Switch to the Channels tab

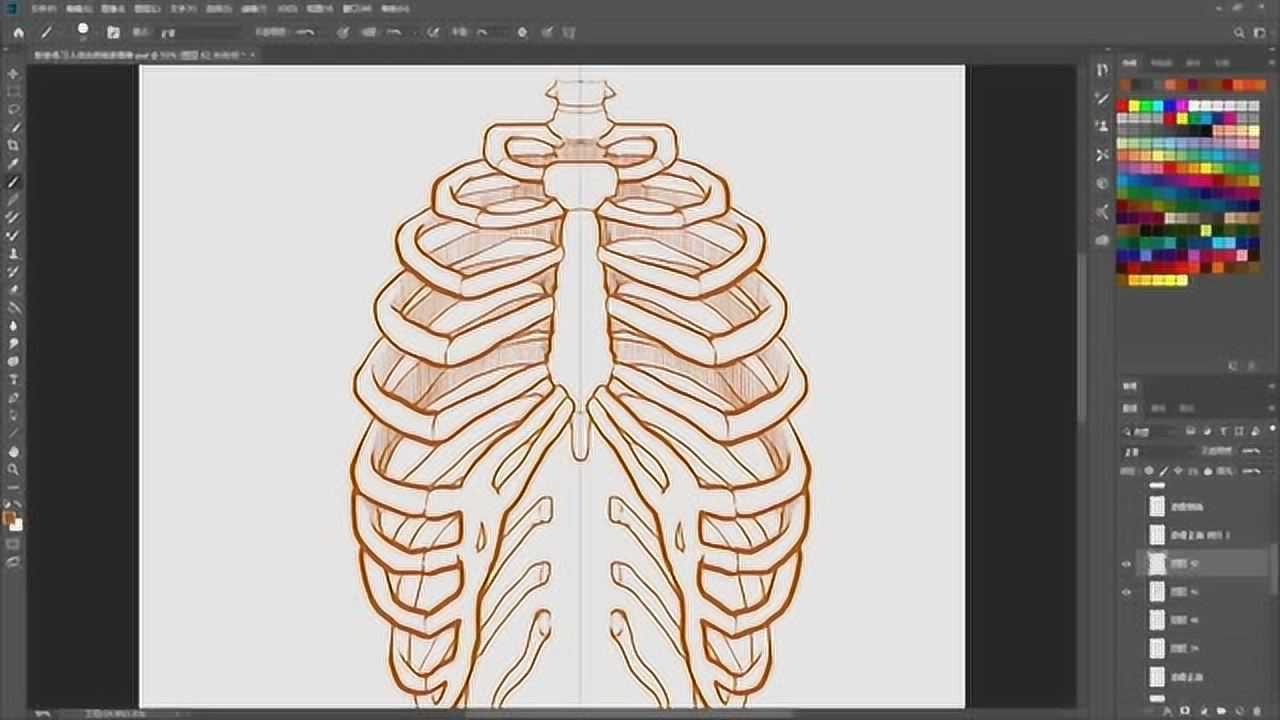[x=1159, y=408]
